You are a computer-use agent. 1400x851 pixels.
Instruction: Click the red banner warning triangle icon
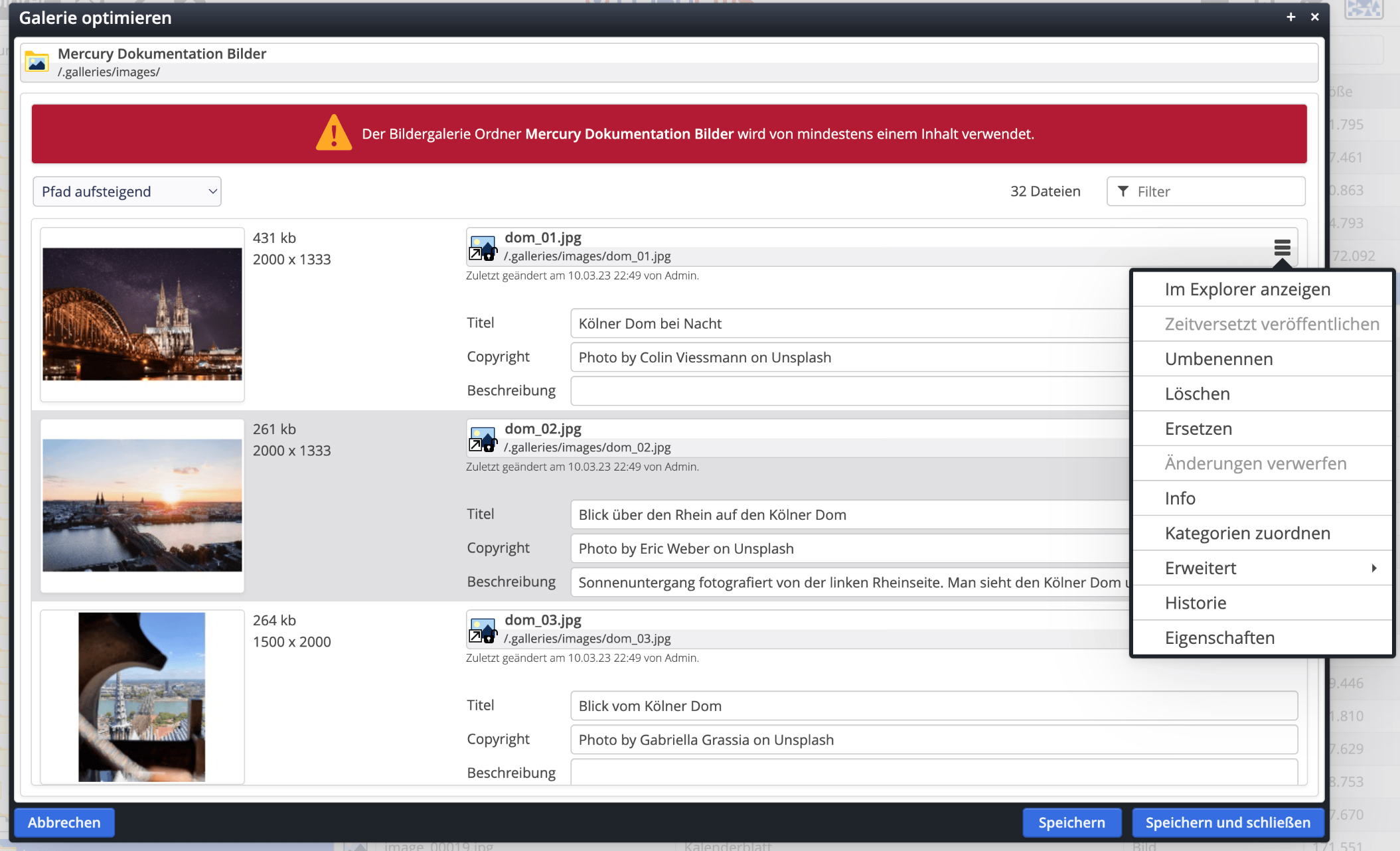334,133
